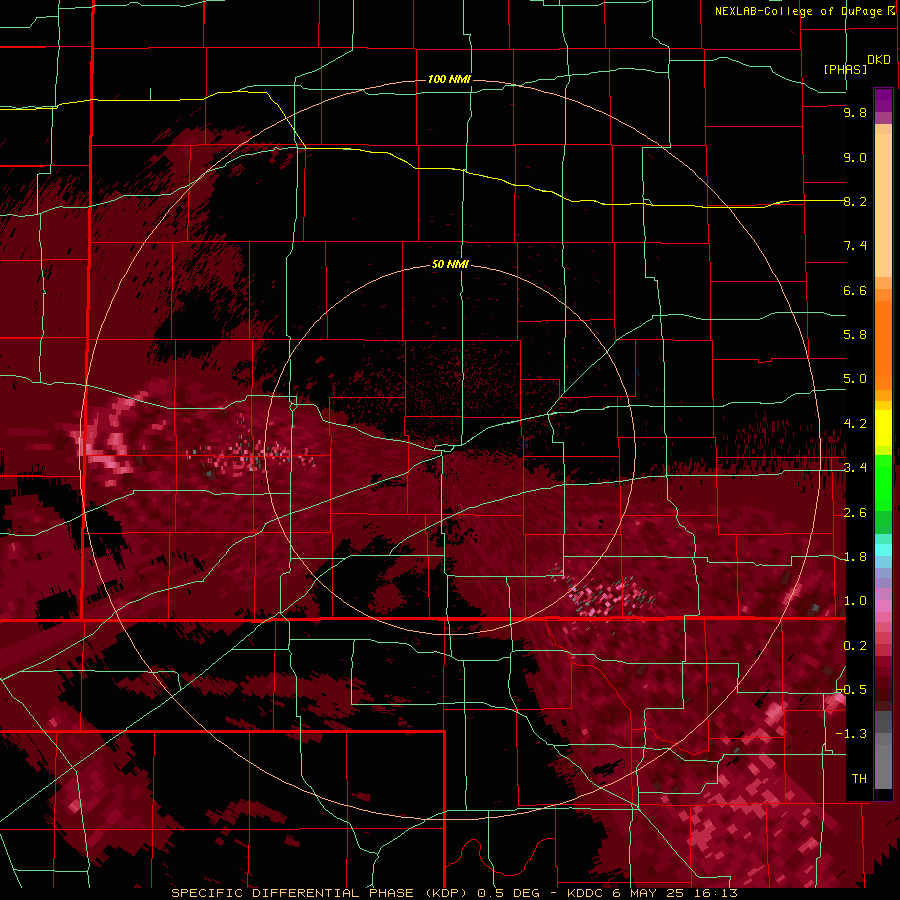The image size is (900, 900).
Task: Click the yellow band of the color bar
Action: [883, 428]
